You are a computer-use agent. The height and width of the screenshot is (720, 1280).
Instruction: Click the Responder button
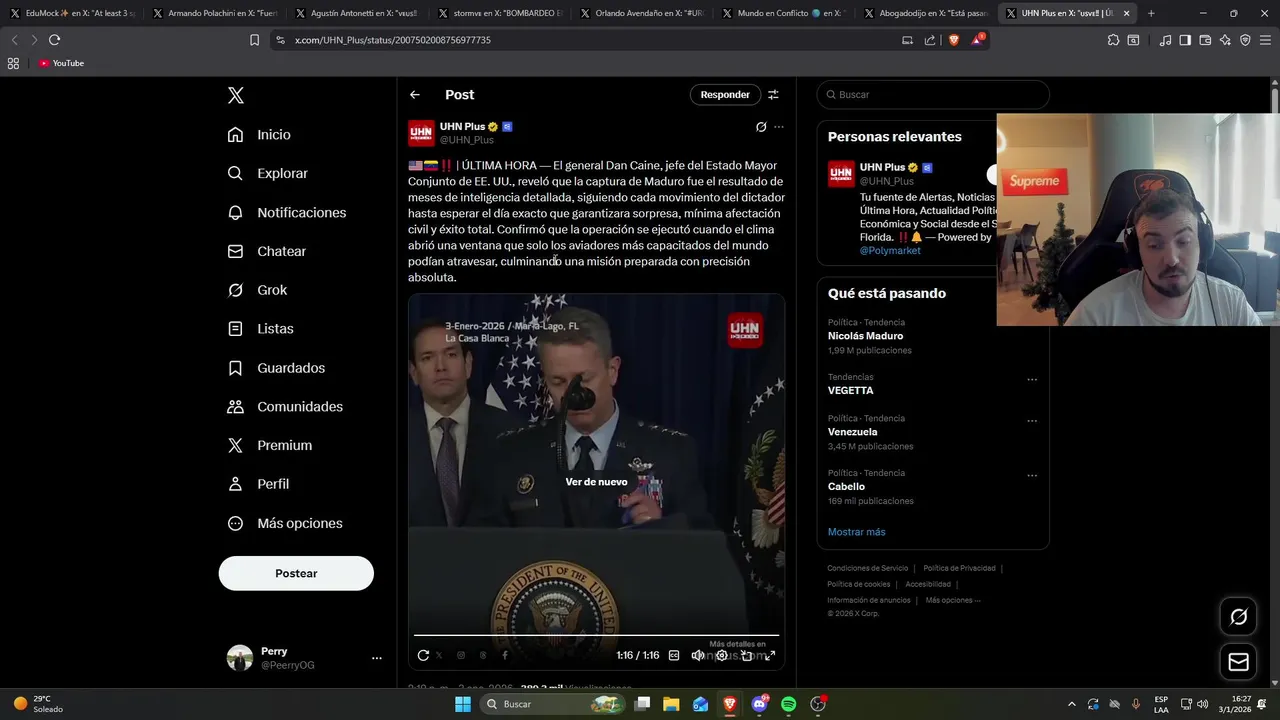click(725, 95)
